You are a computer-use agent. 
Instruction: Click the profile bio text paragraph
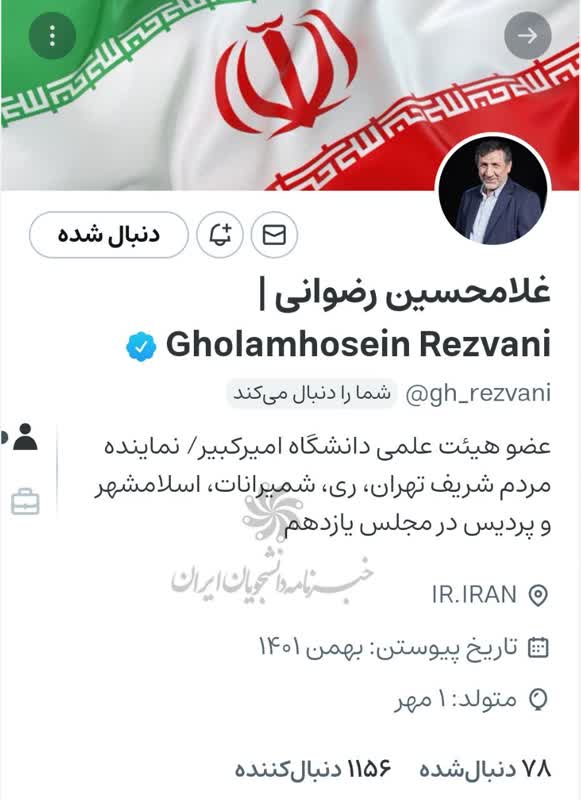[322, 485]
